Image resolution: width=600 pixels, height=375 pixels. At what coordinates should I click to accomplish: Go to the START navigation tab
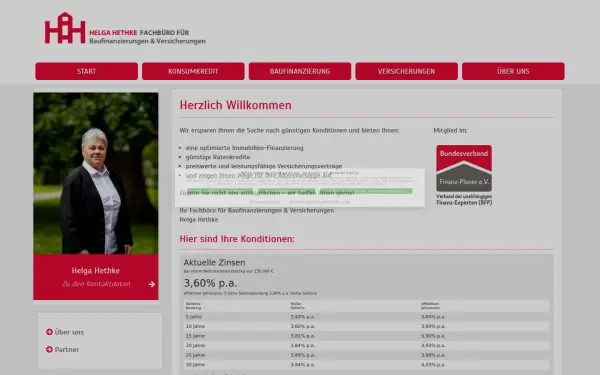tap(86, 71)
